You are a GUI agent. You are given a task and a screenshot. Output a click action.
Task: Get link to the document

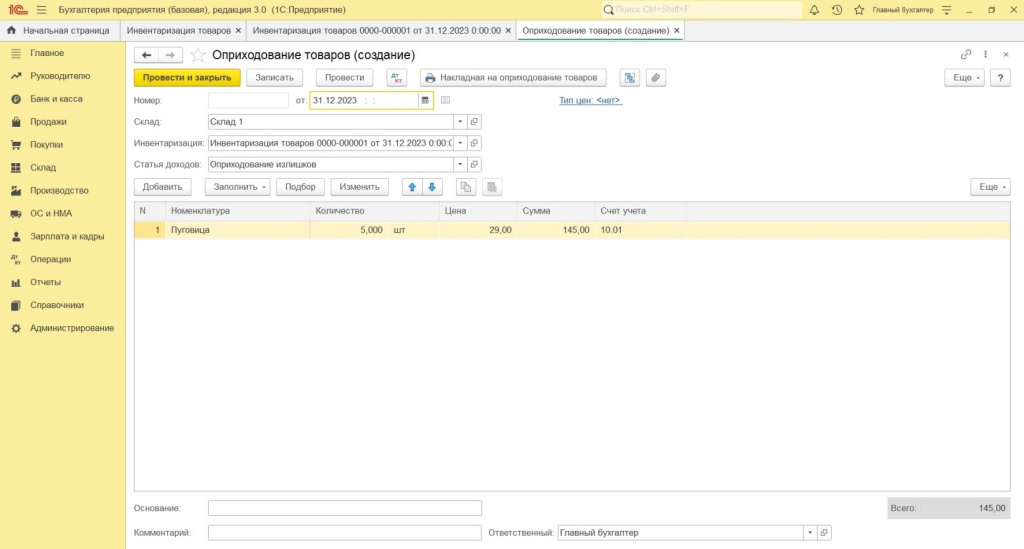tap(966, 55)
